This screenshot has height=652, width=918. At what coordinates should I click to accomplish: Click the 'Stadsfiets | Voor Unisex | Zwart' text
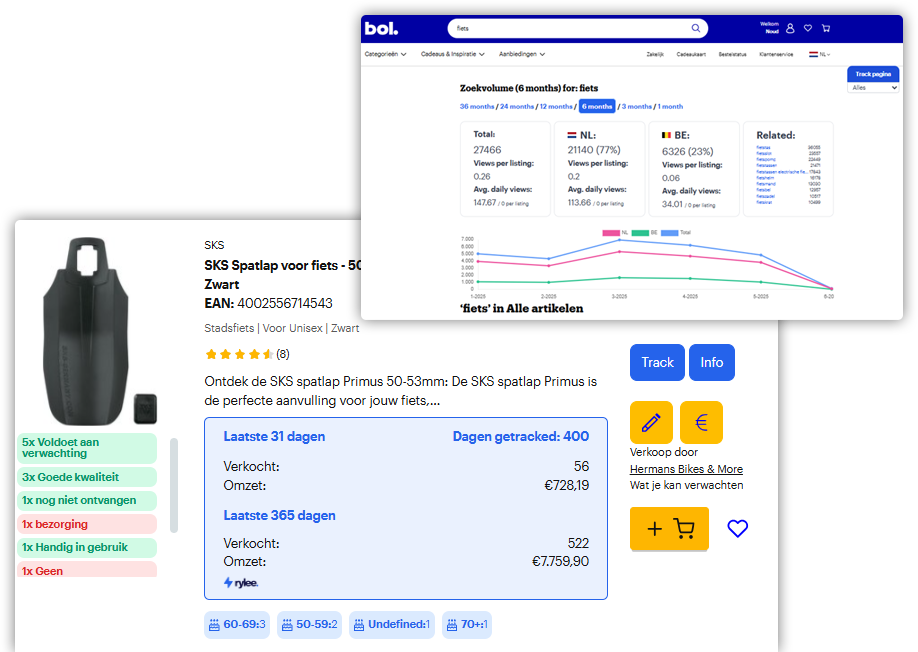coord(282,328)
